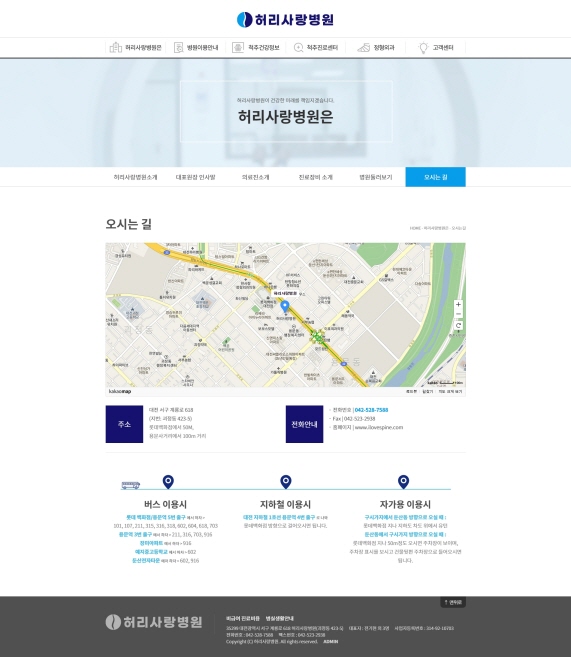Screen dimensions: 571x657
Task: Select the 의료진소개 tab
Action: [x=256, y=177]
